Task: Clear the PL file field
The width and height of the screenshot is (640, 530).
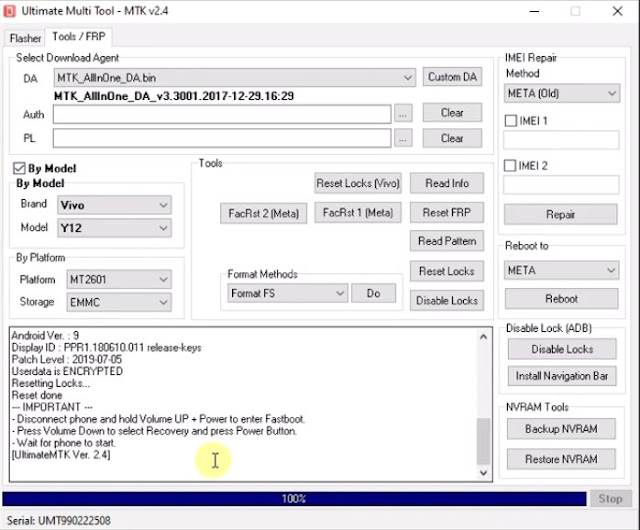Action: pyautogui.click(x=452, y=138)
